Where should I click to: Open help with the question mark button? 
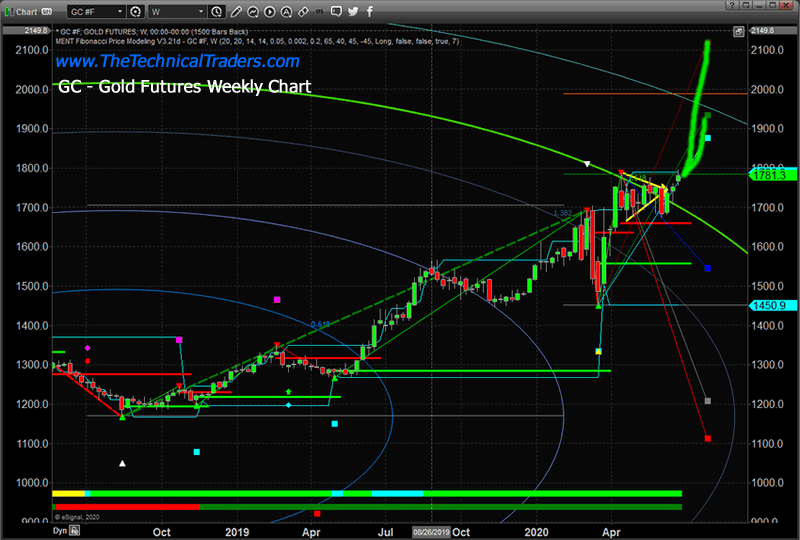[x=732, y=5]
